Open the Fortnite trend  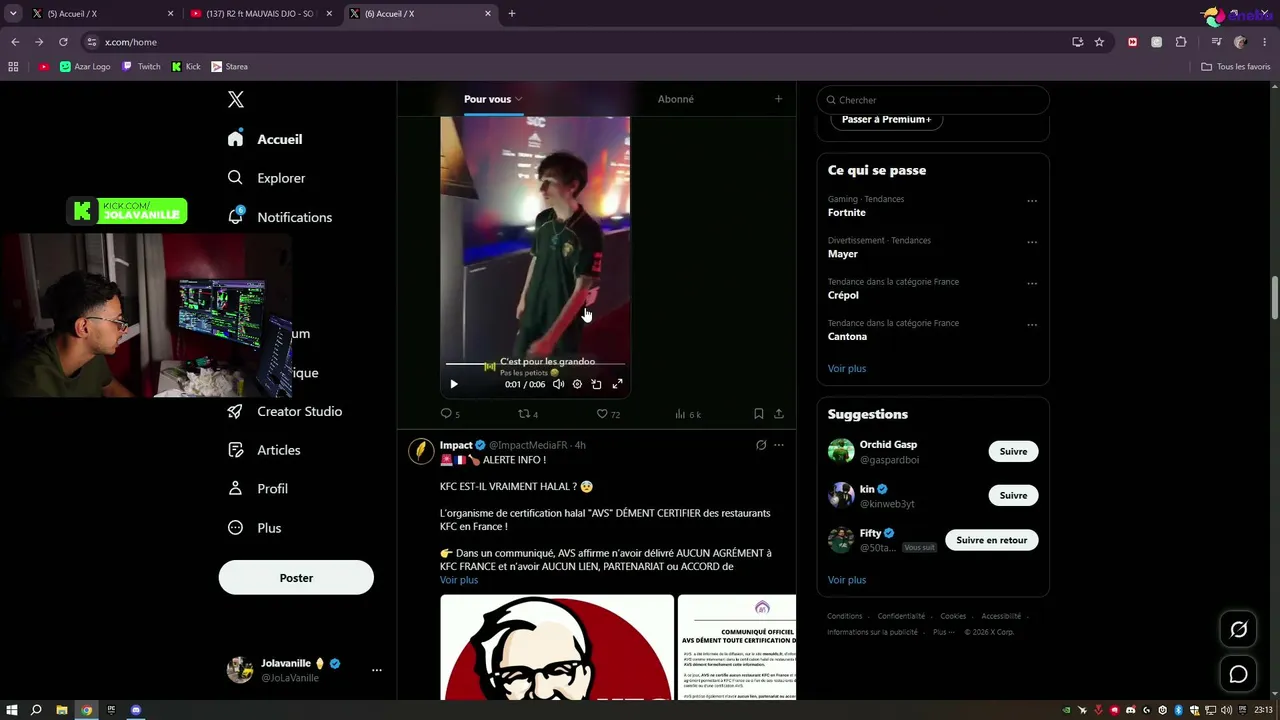pyautogui.click(x=847, y=213)
